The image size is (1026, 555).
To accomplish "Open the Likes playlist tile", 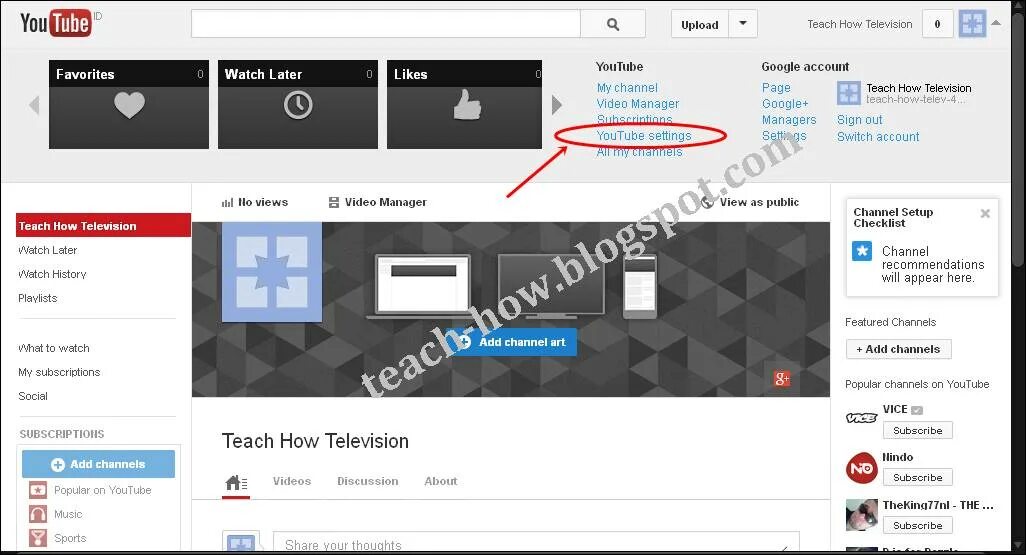I will (465, 105).
